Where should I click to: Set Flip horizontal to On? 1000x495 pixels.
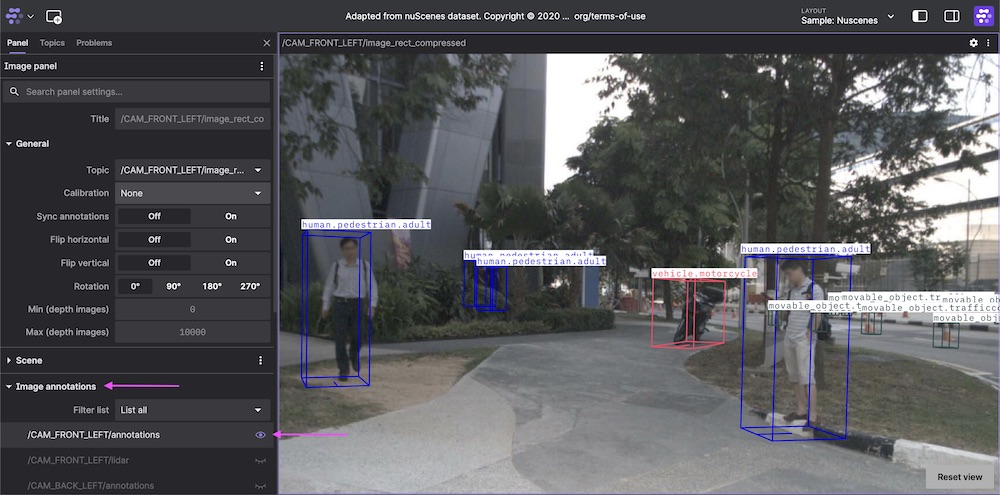pos(231,240)
